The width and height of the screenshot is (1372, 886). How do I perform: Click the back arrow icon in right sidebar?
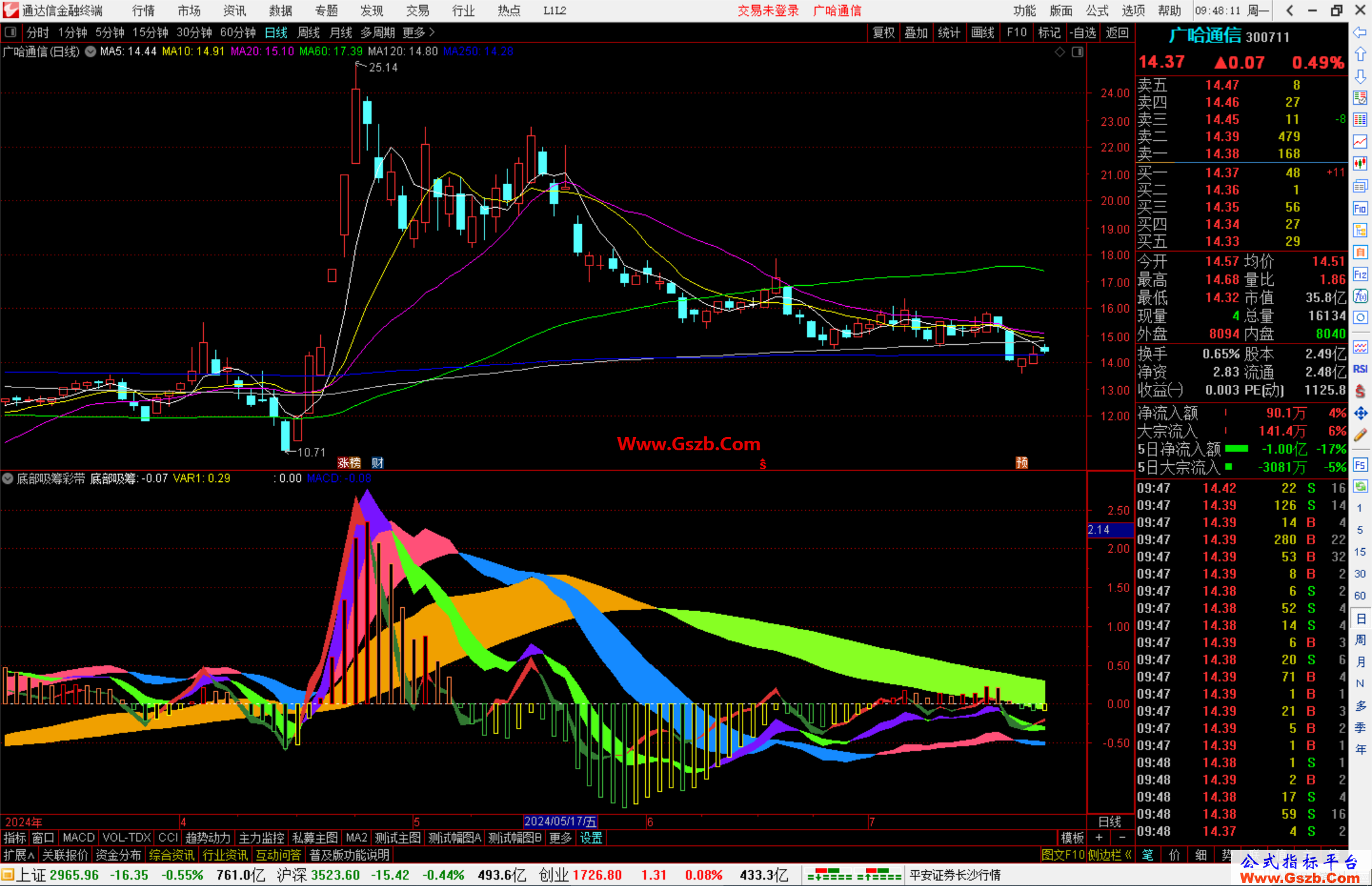click(x=1360, y=32)
